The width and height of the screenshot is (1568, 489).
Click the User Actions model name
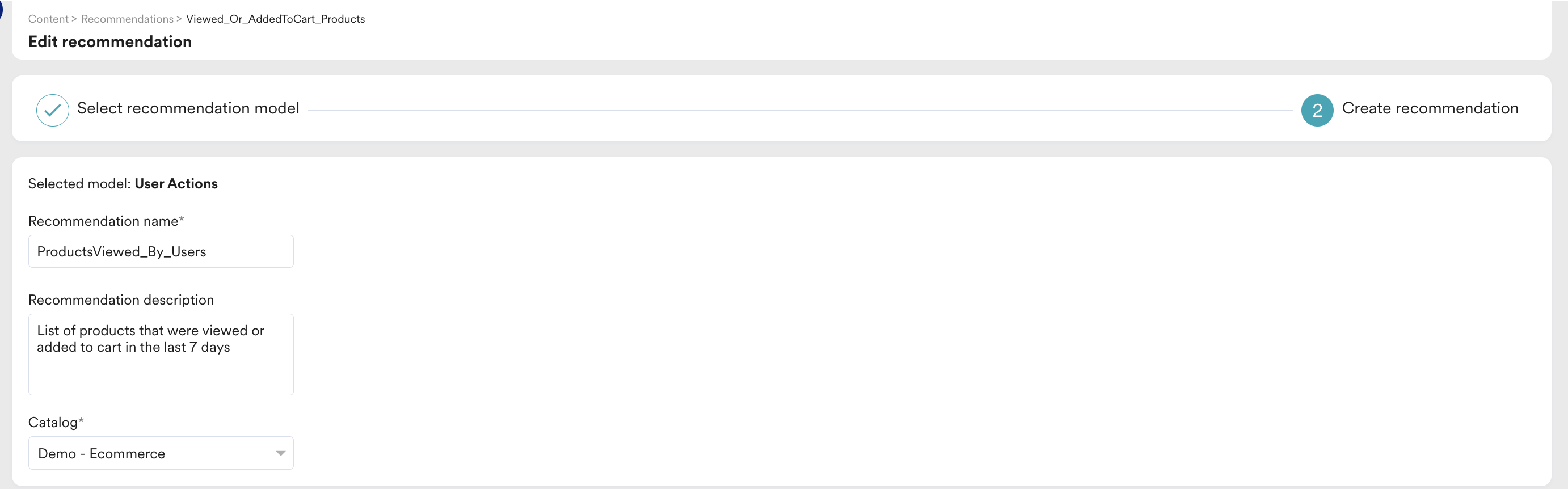click(176, 183)
